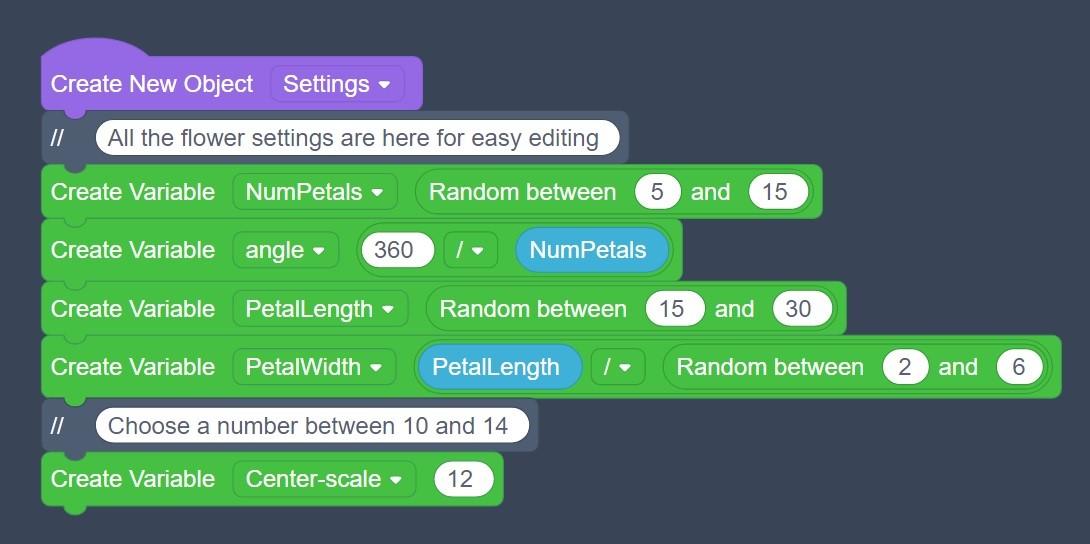Click the value 2 in PetalWidth random range
The height and width of the screenshot is (544, 1090).
click(905, 367)
